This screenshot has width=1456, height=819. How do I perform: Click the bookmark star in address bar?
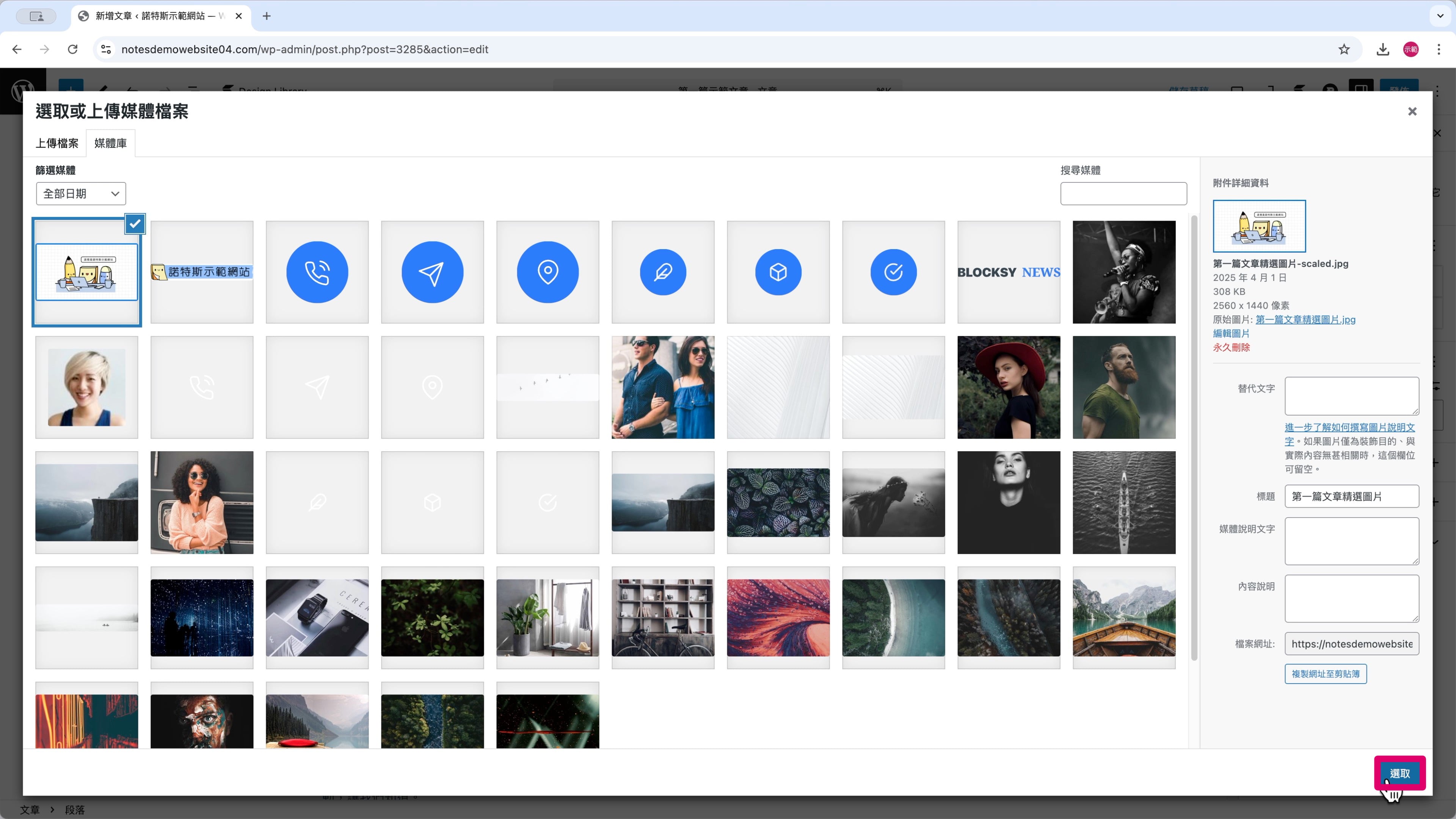1344,49
